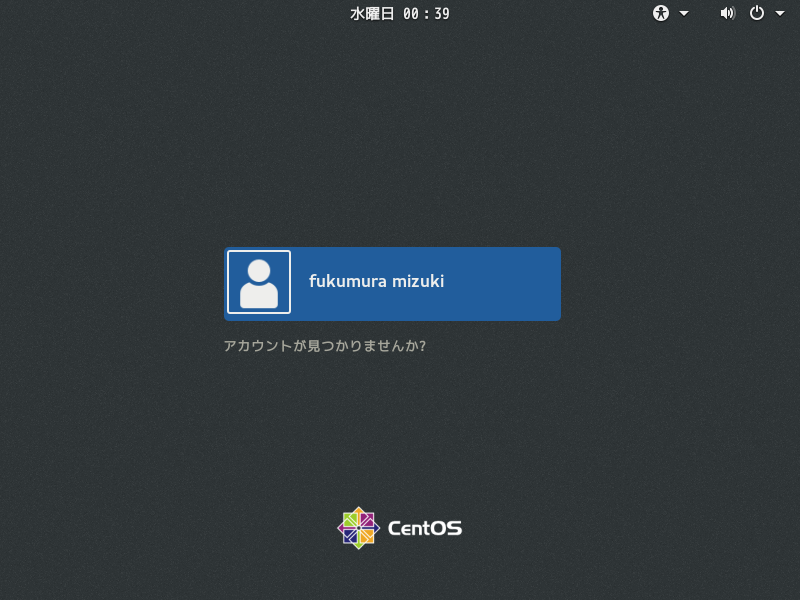Screen dimensions: 800x600
Task: Open the clock showing 水曜日 00:39
Action: click(399, 14)
